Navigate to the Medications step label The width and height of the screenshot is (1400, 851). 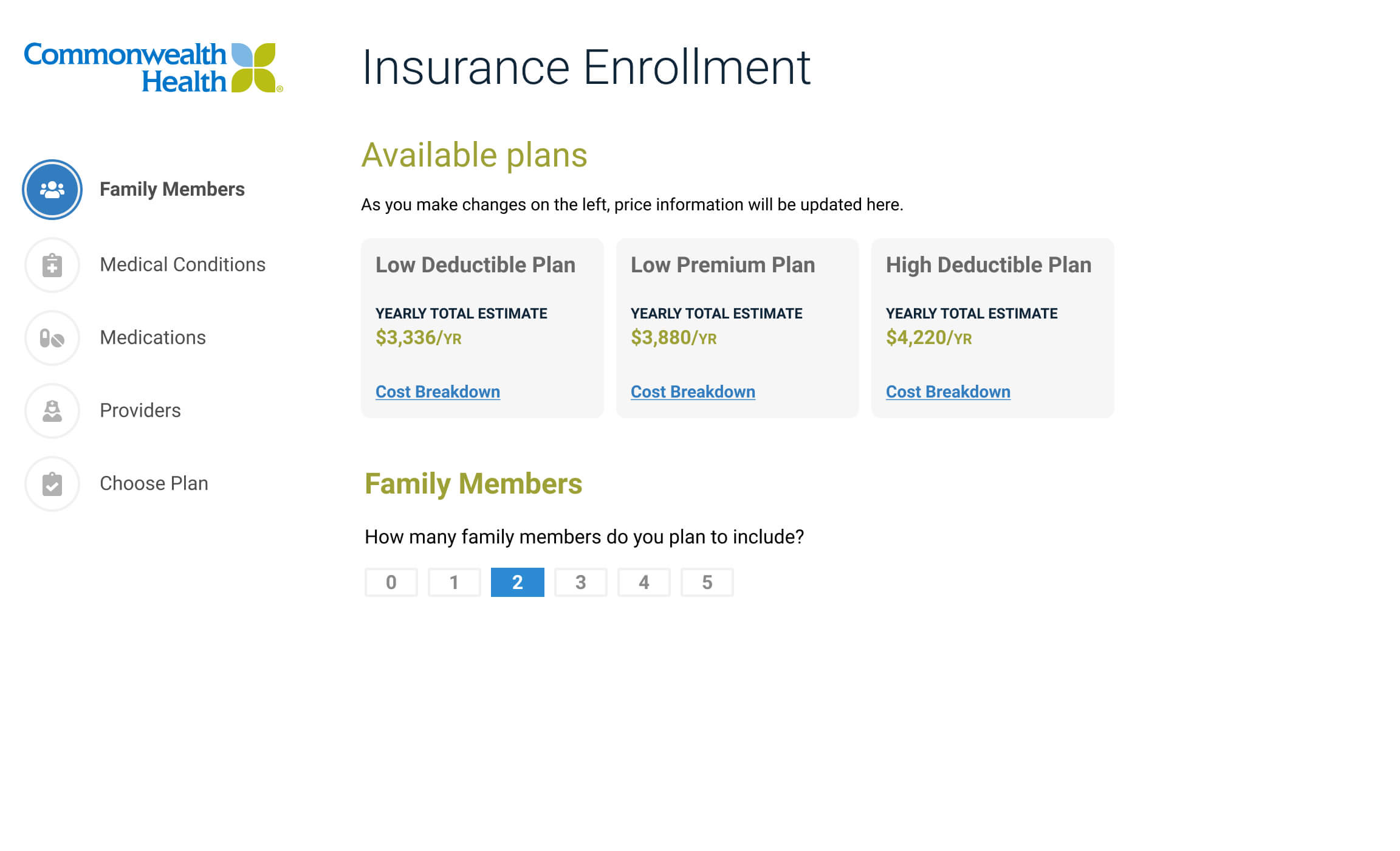click(153, 338)
